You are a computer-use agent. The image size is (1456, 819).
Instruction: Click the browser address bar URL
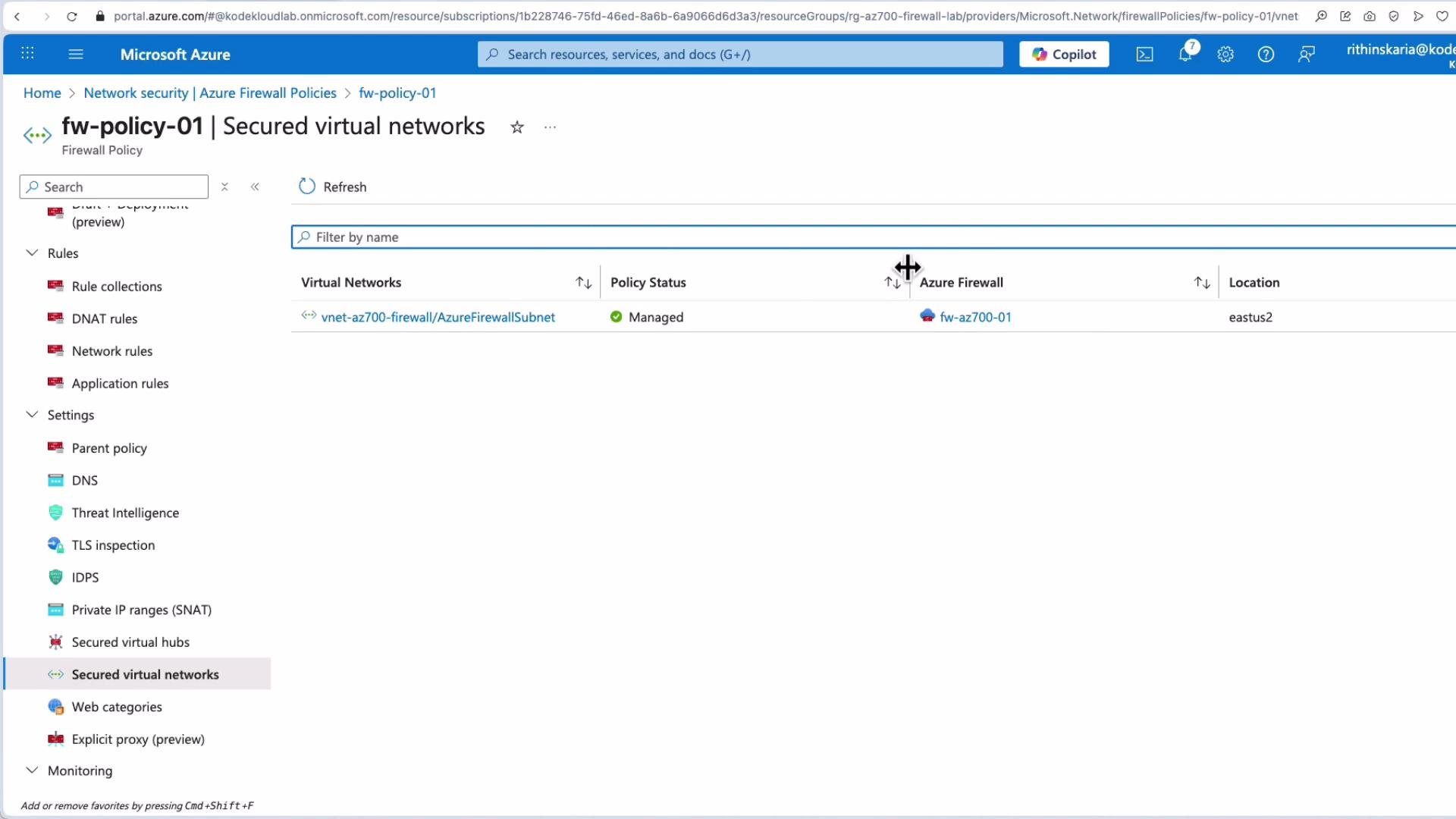[x=705, y=16]
